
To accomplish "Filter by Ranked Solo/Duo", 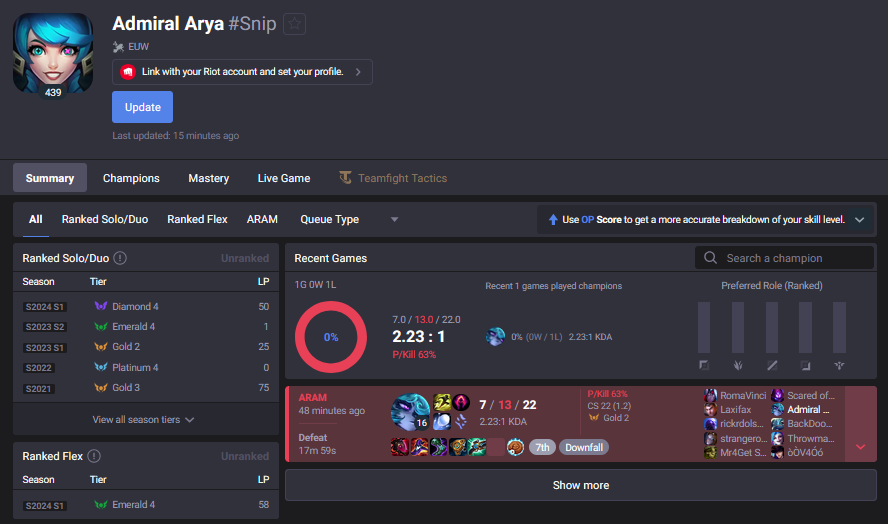I will 105,219.
